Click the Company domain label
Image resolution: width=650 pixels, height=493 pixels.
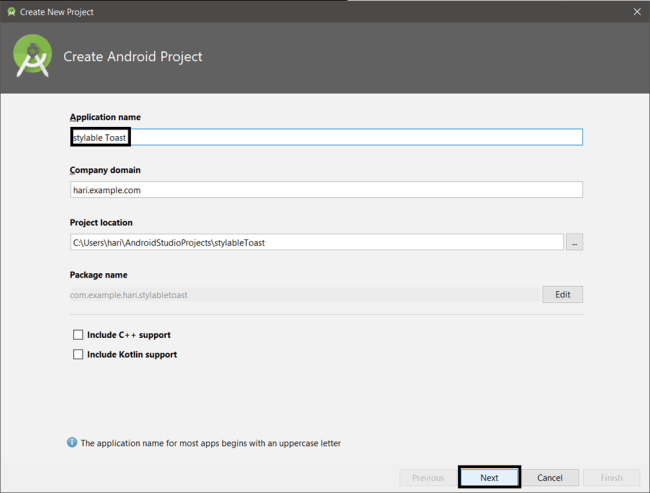click(105, 170)
